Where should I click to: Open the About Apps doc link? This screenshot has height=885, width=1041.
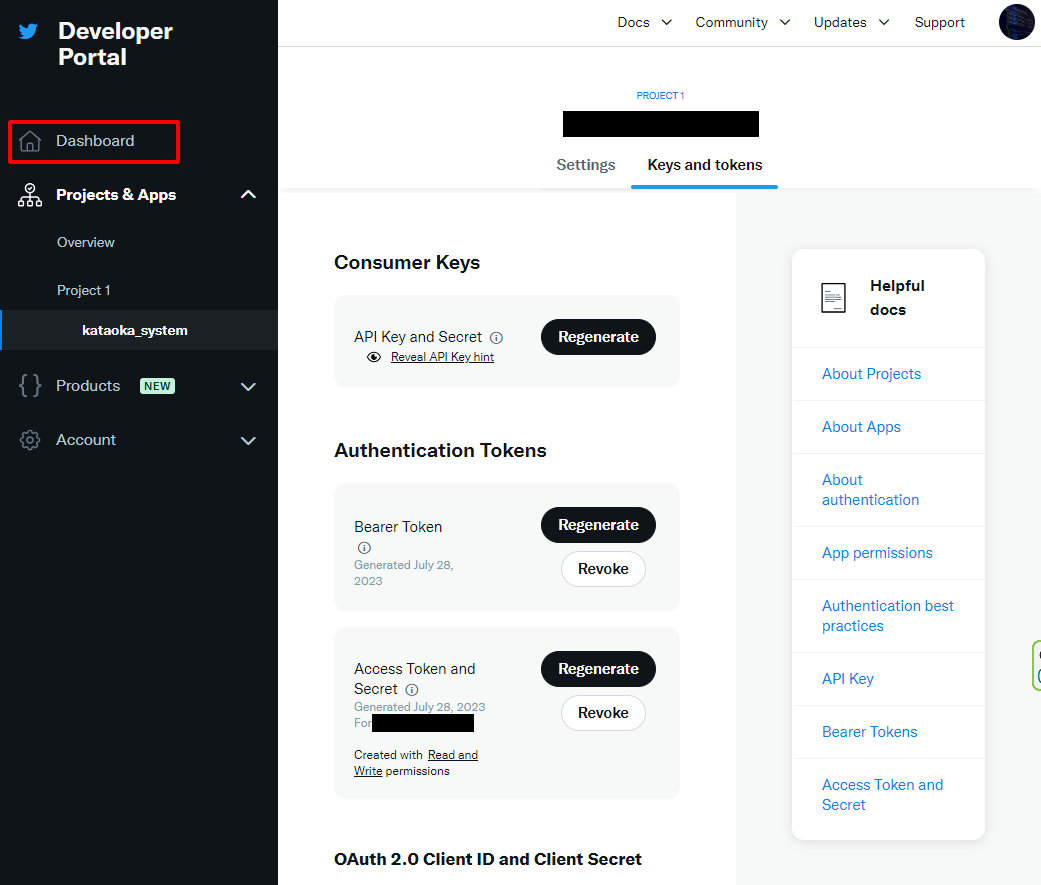tap(861, 427)
